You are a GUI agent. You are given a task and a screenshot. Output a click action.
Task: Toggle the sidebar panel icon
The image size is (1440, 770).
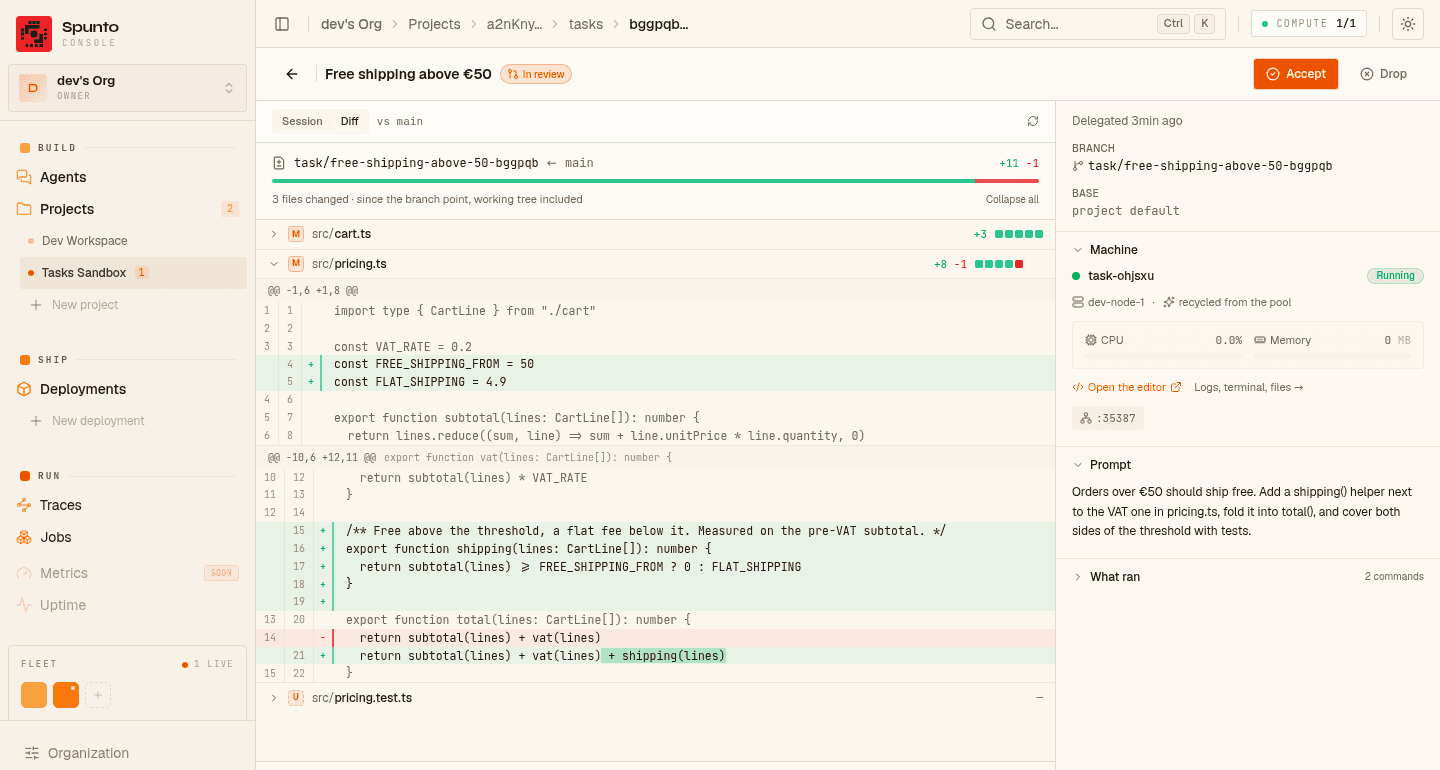point(282,24)
